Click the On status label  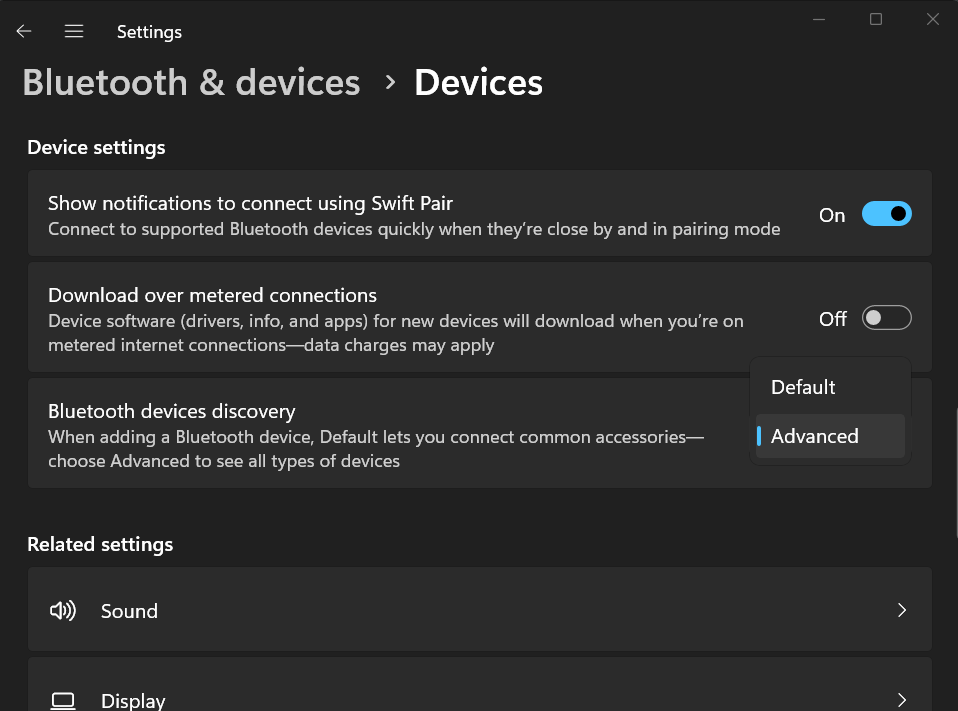(x=832, y=215)
